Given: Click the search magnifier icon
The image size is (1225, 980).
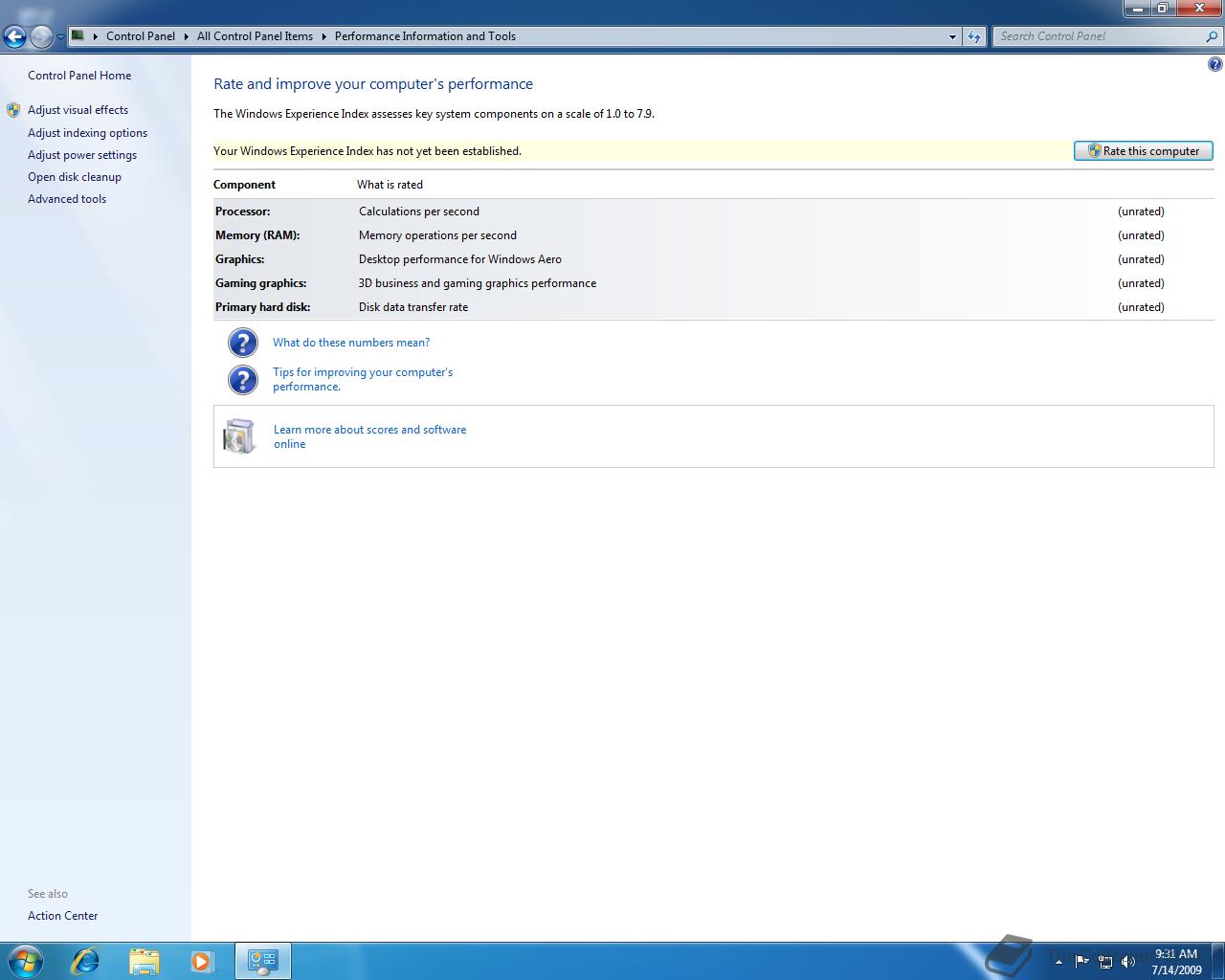Looking at the screenshot, I should (1213, 36).
